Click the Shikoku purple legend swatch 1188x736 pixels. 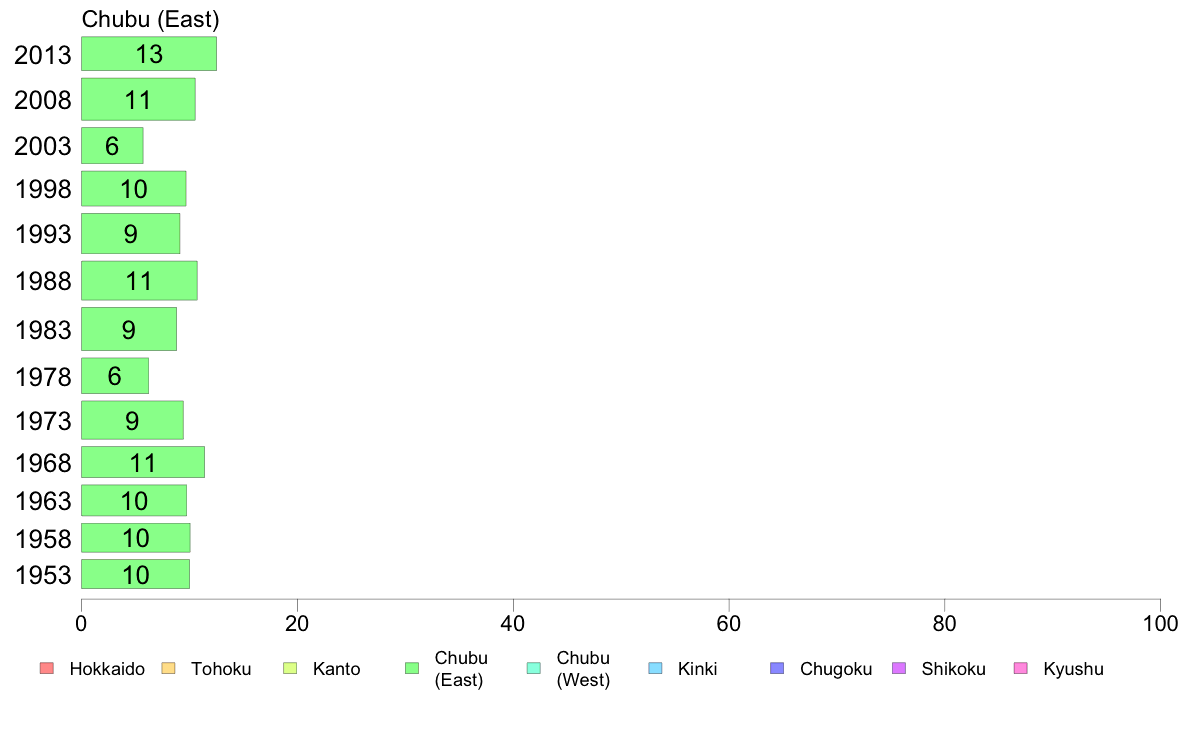899,669
